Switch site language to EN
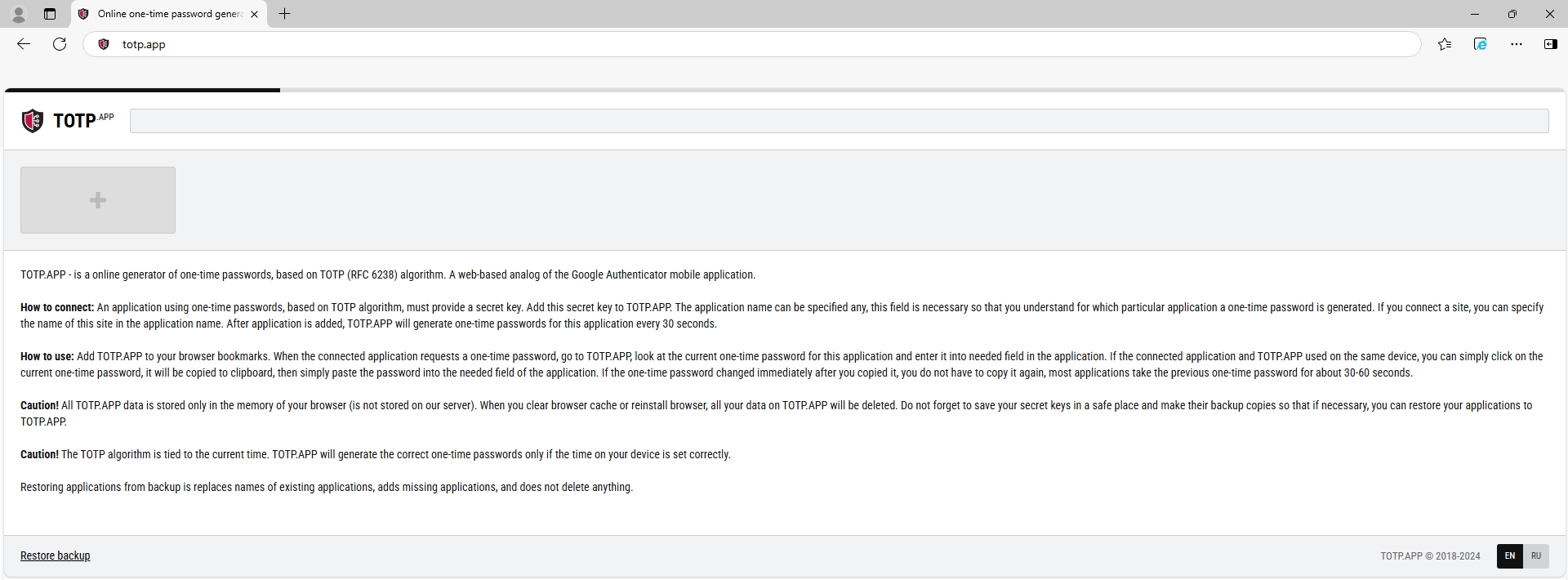 click(x=1509, y=555)
